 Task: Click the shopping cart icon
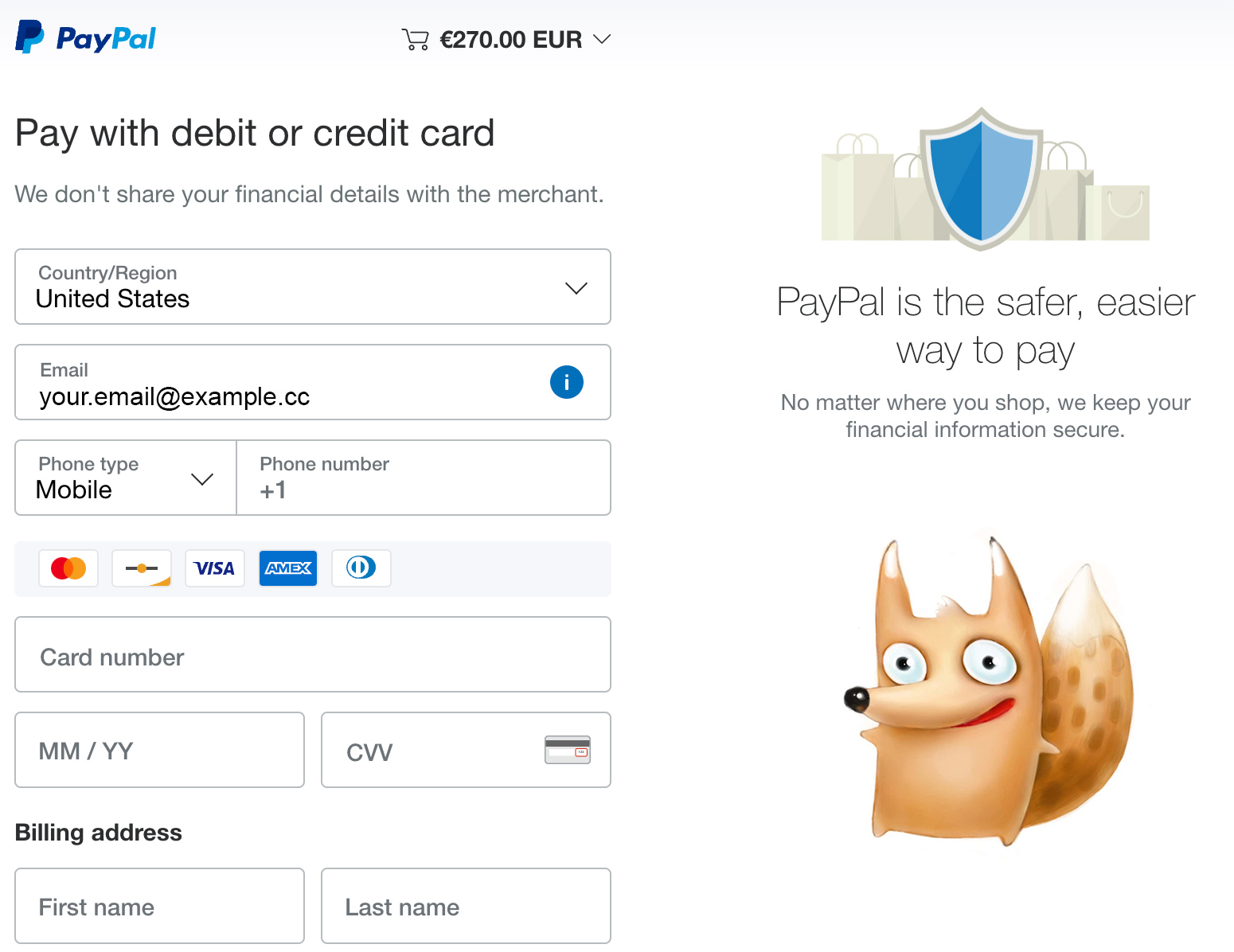point(416,40)
